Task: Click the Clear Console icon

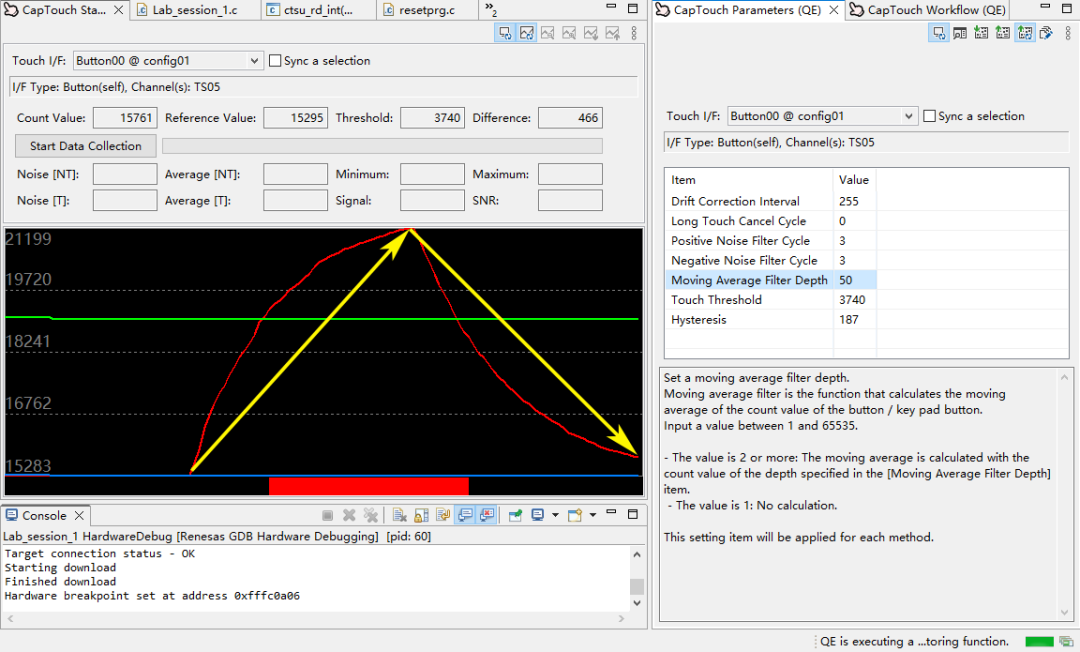Action: (399, 516)
